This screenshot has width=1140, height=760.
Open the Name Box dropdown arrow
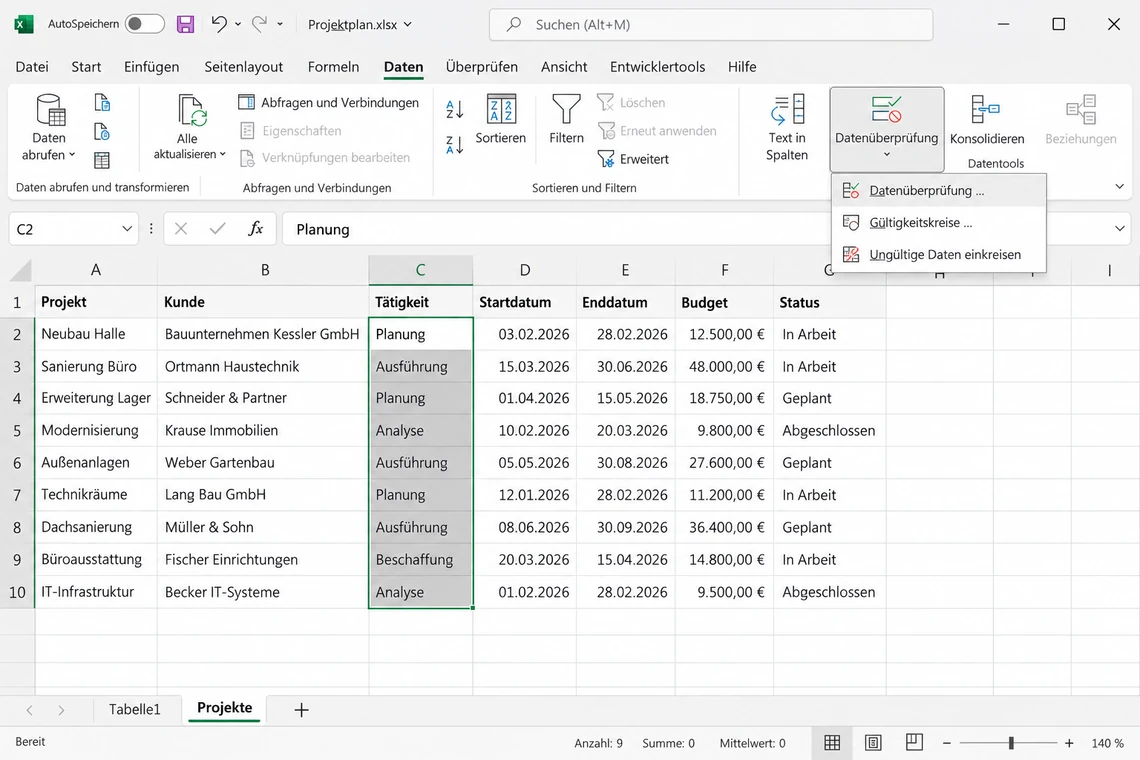[x=127, y=229]
